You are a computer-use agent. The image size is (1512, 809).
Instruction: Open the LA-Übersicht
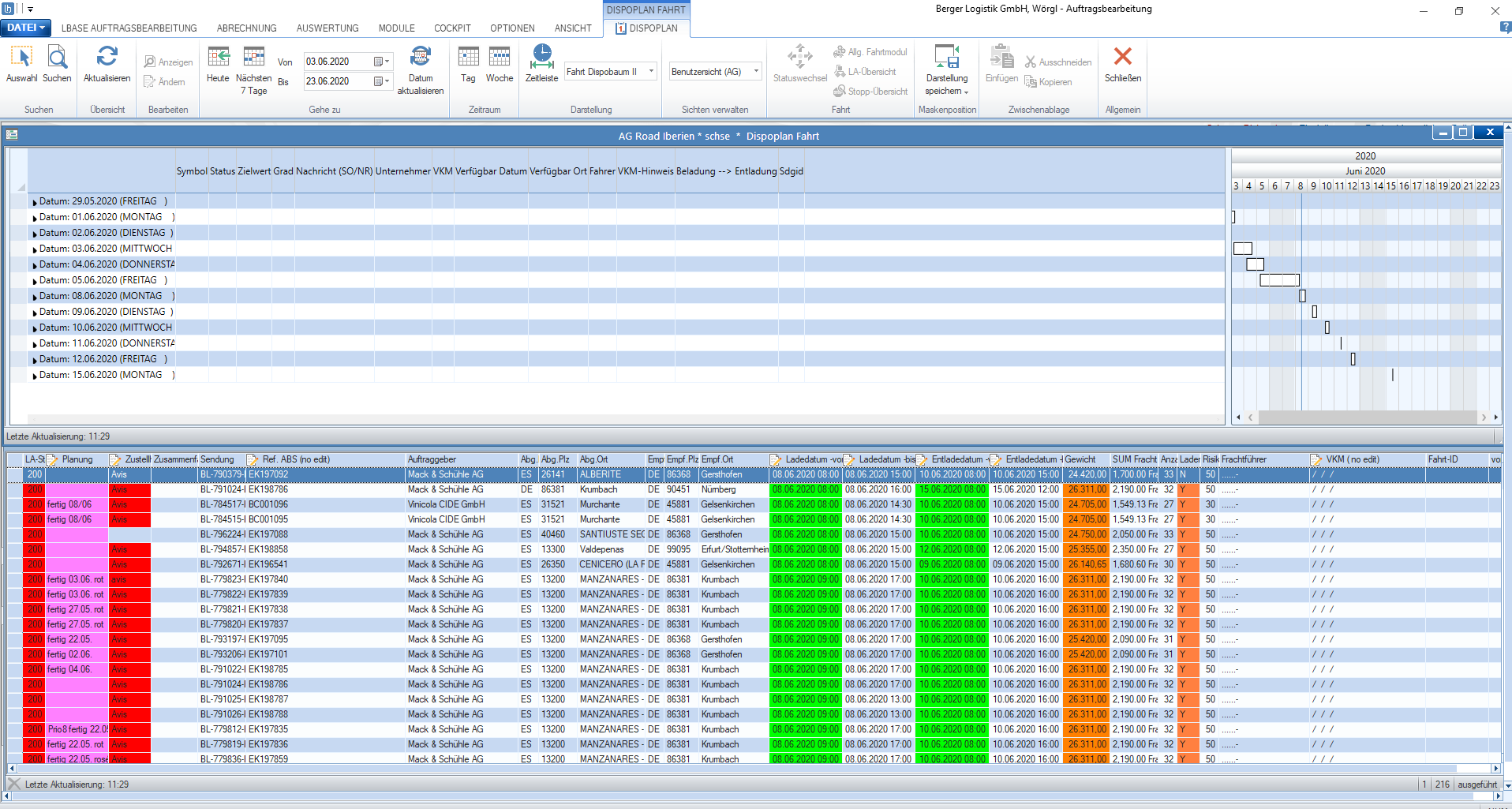click(864, 72)
